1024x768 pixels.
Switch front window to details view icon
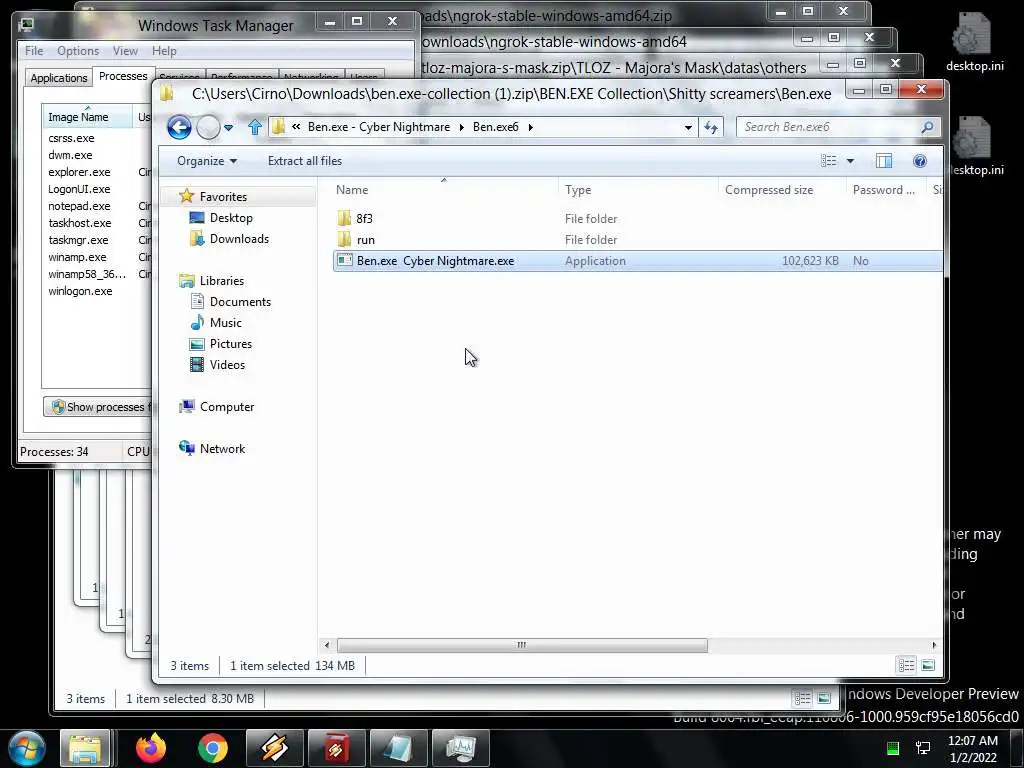[906, 665]
